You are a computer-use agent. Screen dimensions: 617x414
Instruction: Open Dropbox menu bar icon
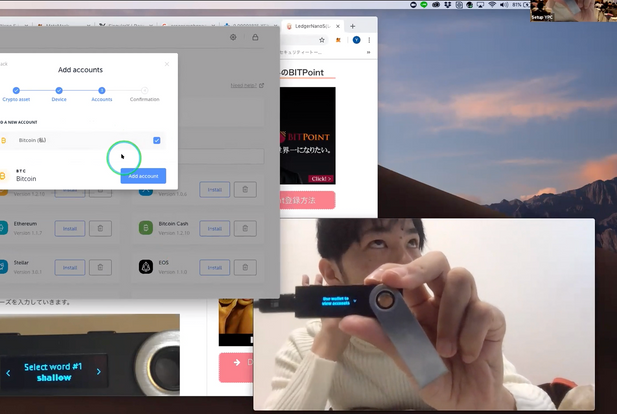447,5
